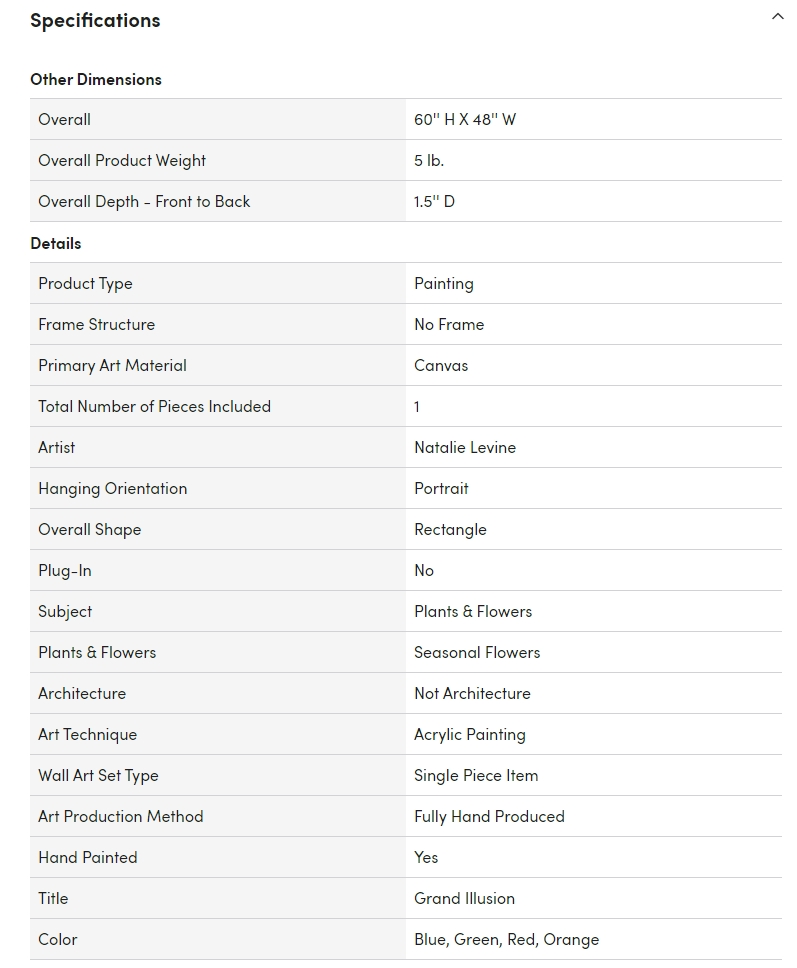Click the Overall Shape Rectangle value
Screen dimensions: 797x968
point(450,530)
